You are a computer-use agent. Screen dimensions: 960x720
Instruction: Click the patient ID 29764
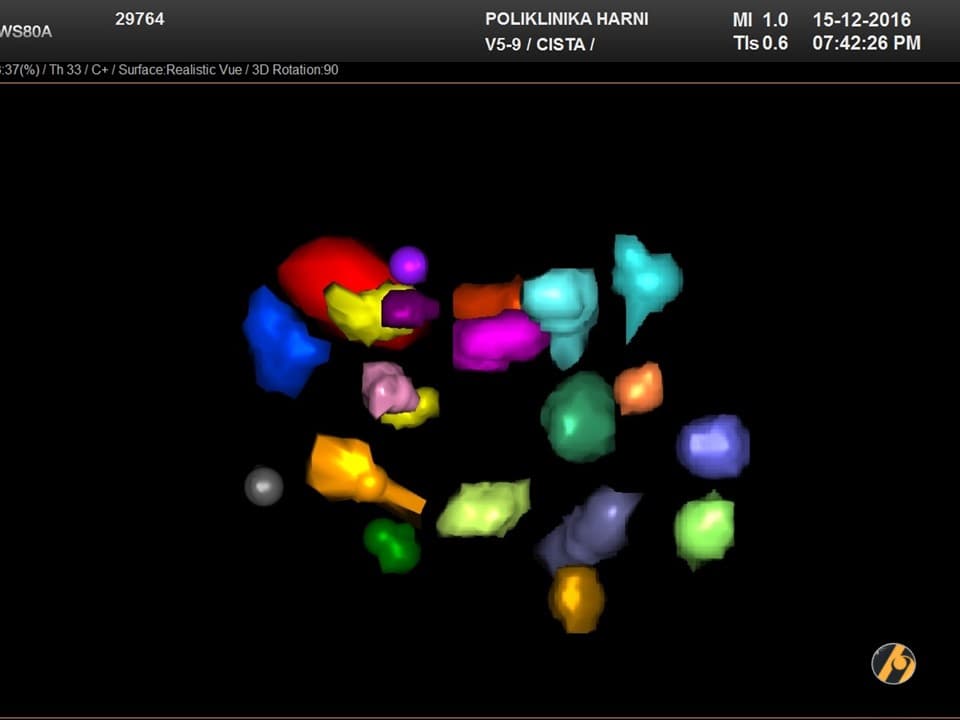click(140, 19)
